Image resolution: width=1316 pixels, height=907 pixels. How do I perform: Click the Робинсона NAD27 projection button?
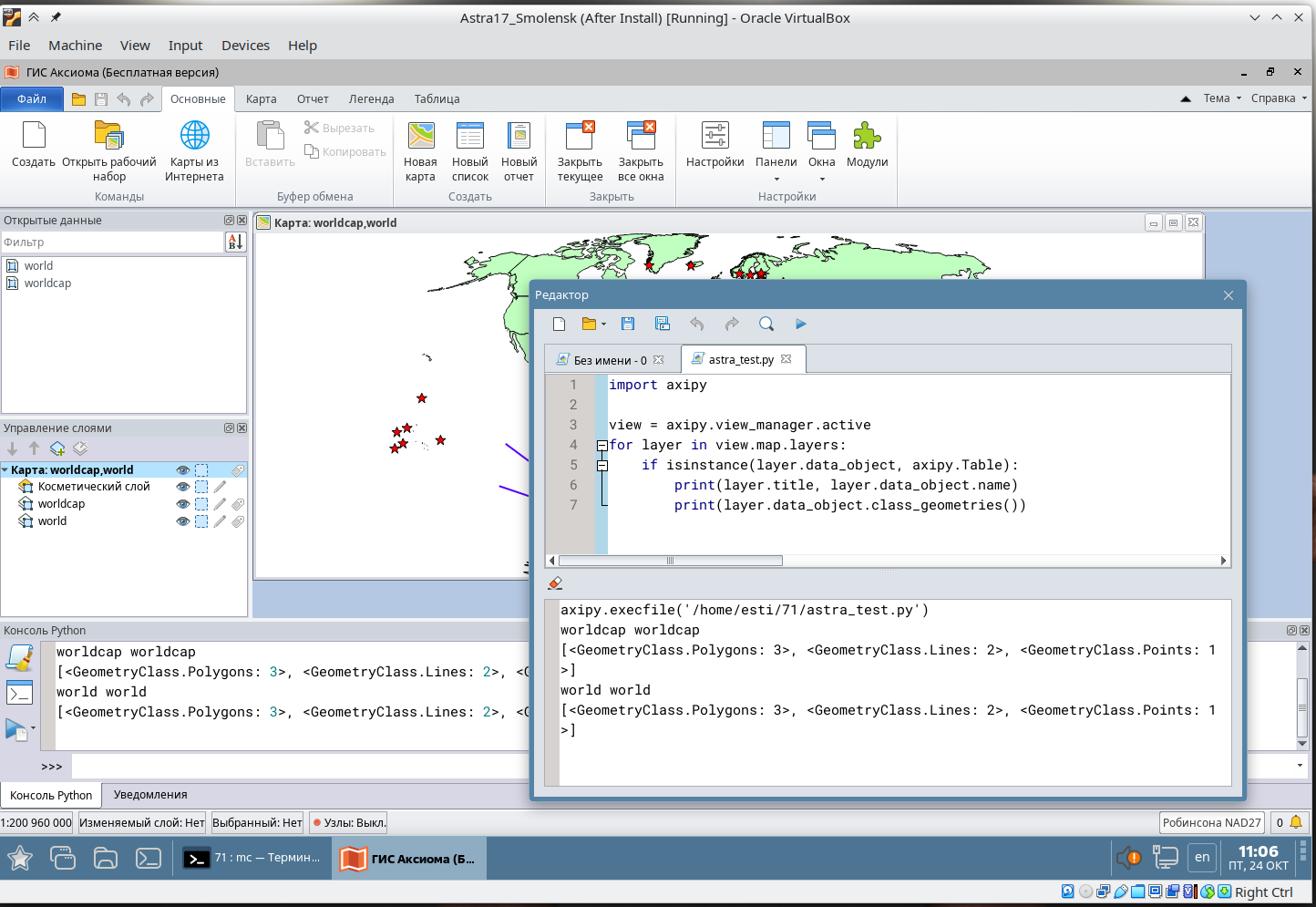coord(1211,822)
